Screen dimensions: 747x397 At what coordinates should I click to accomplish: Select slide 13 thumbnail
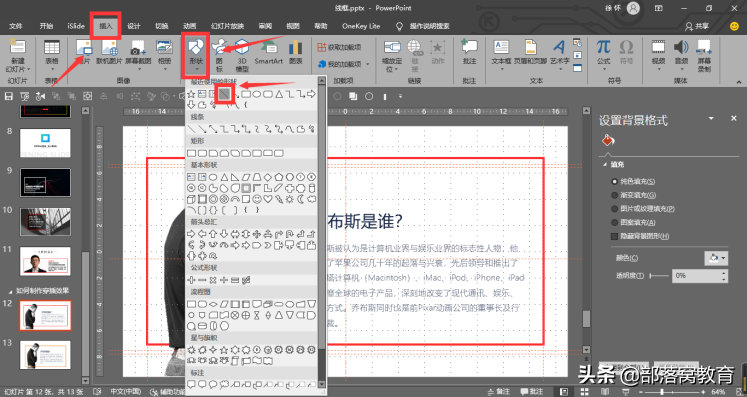pyautogui.click(x=45, y=355)
